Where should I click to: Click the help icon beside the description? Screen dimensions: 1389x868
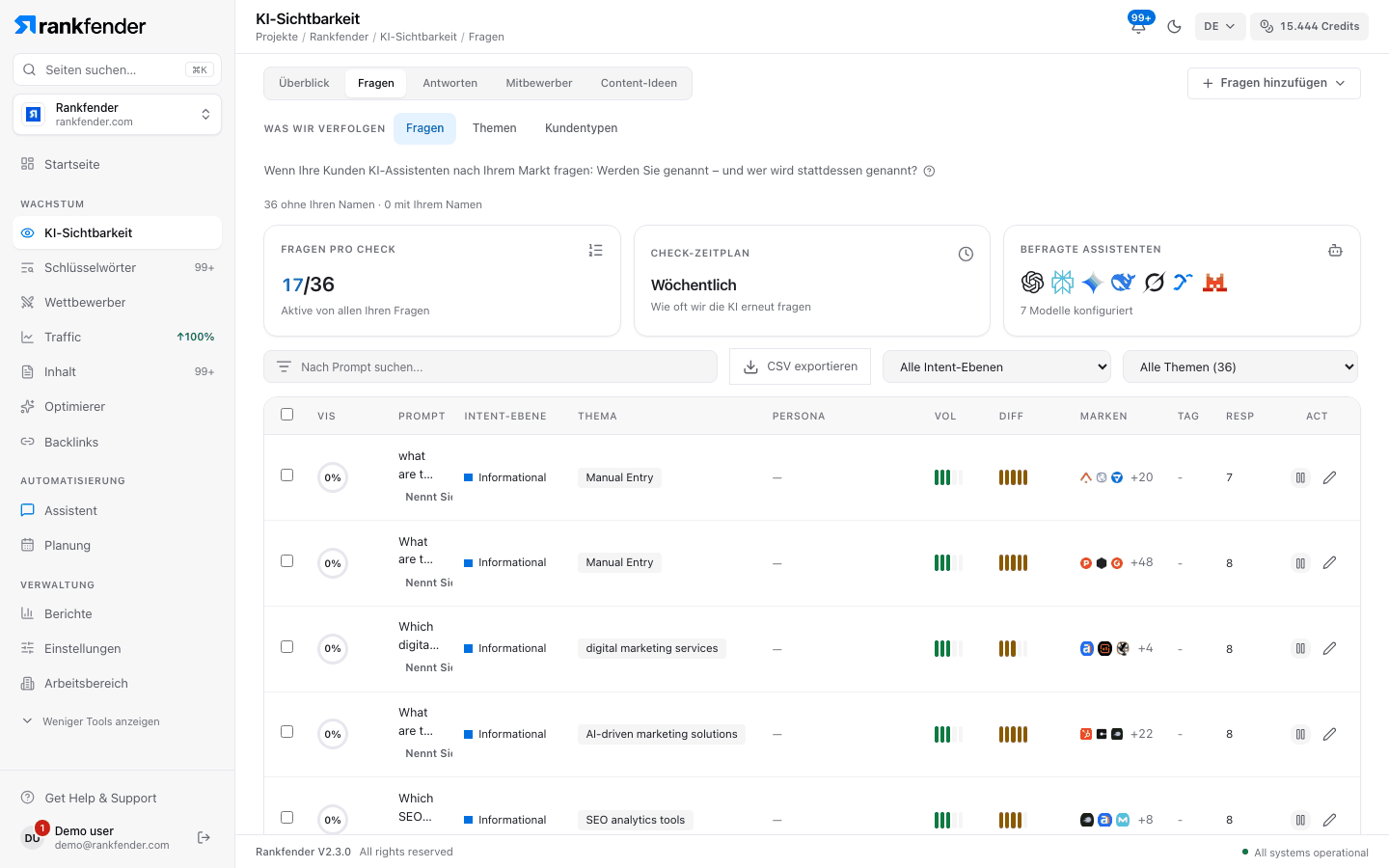[929, 171]
